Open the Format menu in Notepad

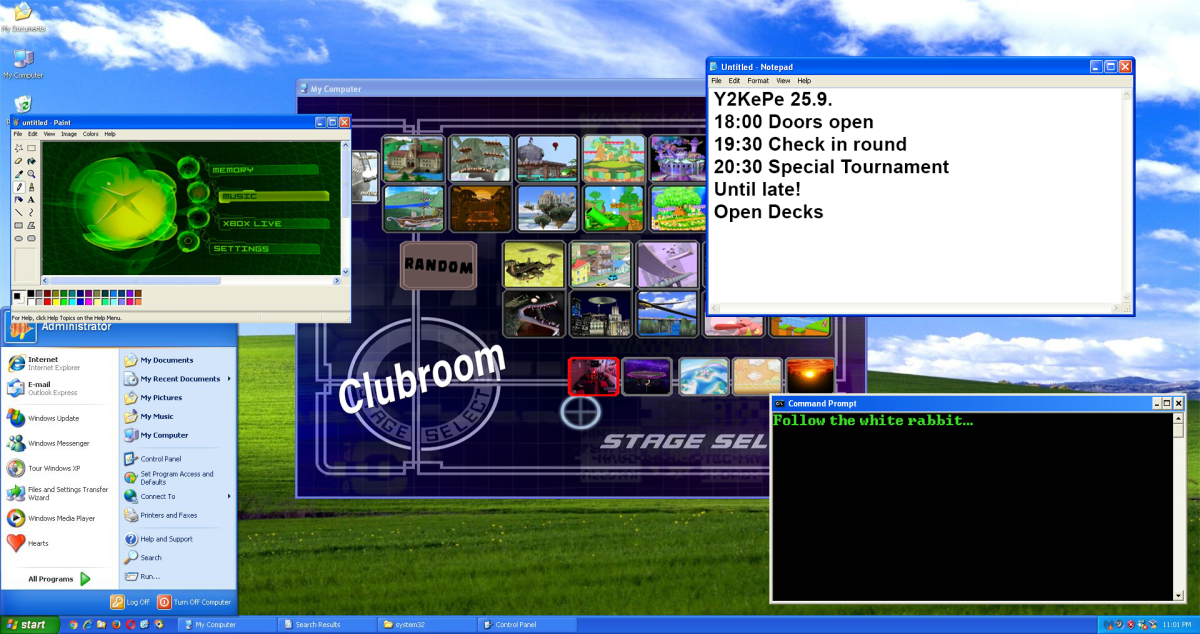pos(758,80)
